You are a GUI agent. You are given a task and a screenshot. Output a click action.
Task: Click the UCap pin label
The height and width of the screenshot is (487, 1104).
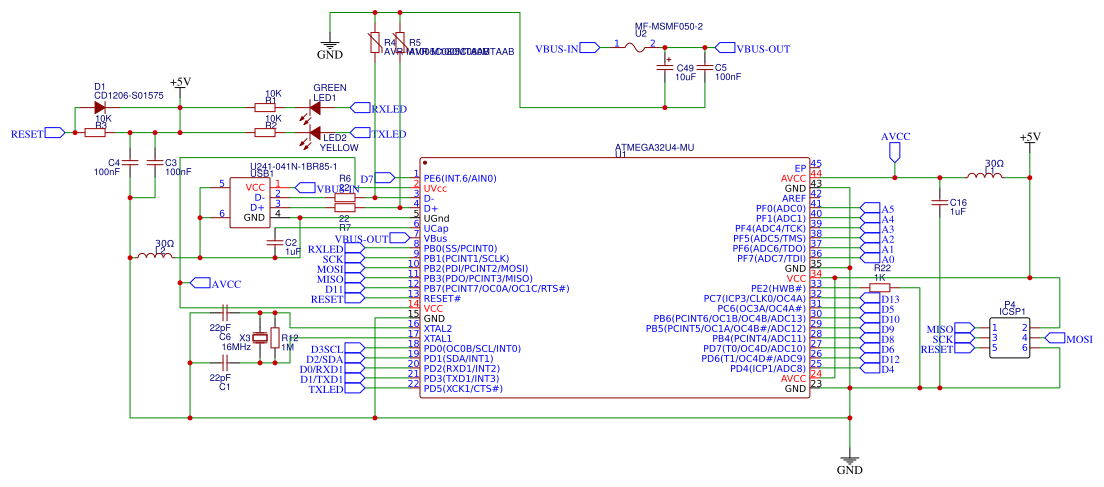click(437, 229)
